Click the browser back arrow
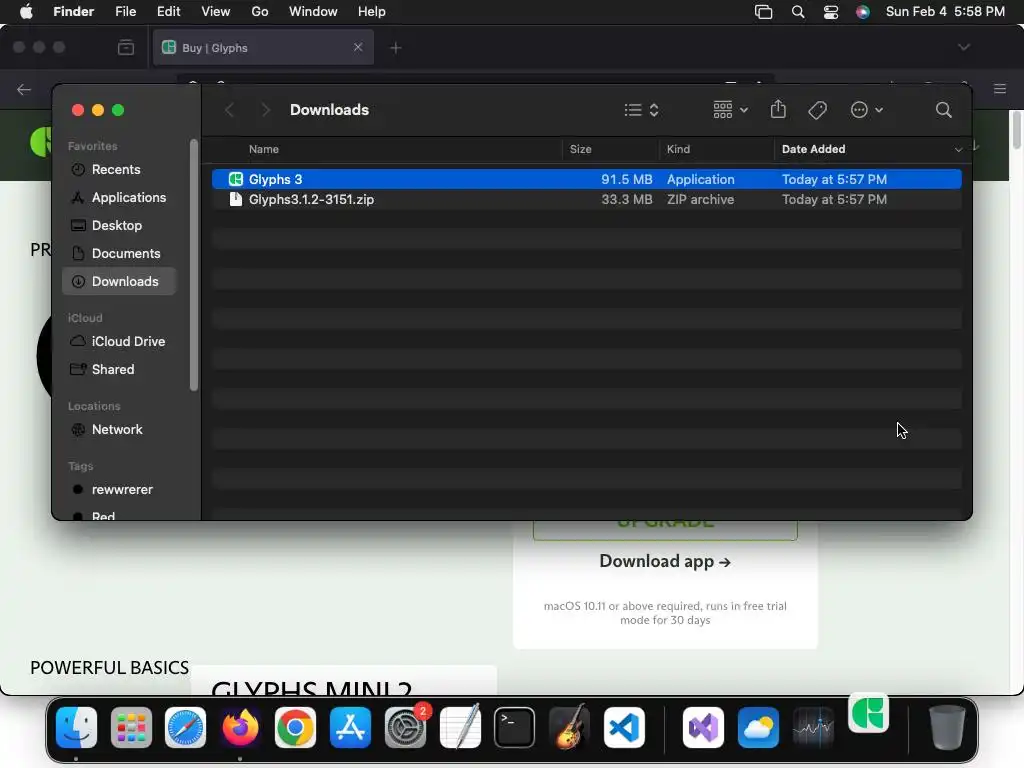This screenshot has width=1024, height=768. coord(24,89)
